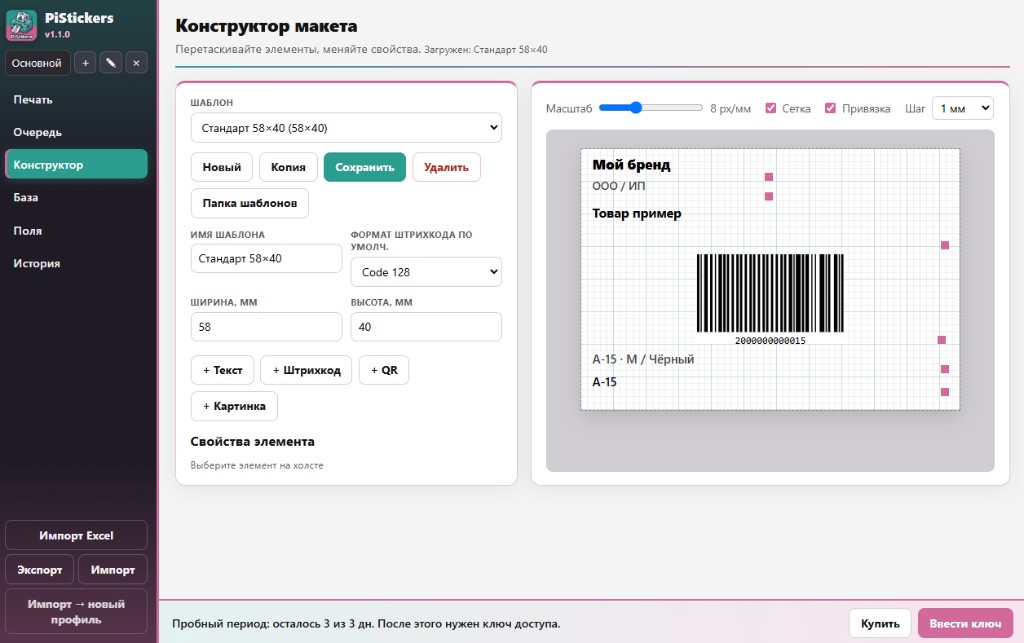The image size is (1024, 643).
Task: Remove profile with the X icon
Action: click(x=136, y=63)
